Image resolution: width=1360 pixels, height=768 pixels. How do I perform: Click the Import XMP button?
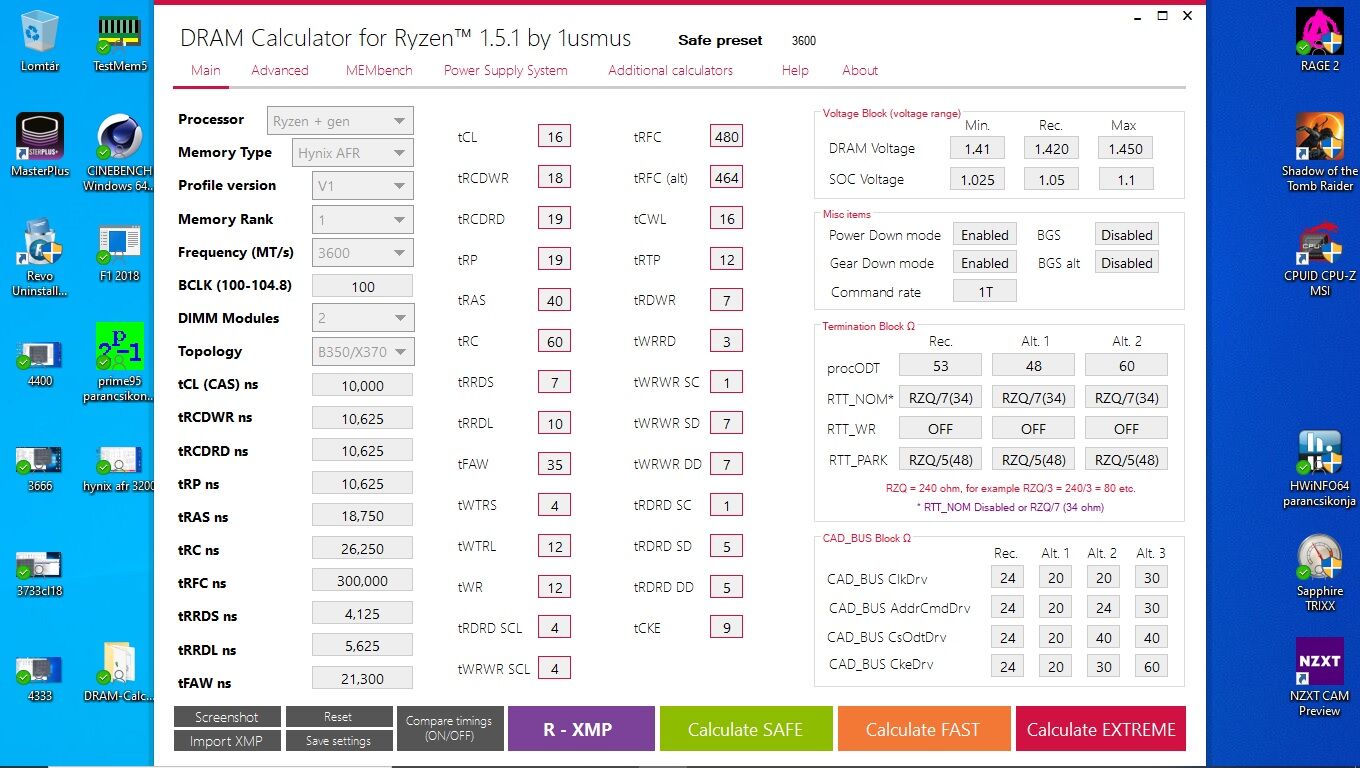click(227, 741)
